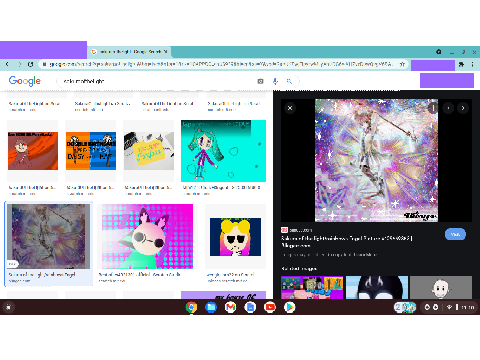
Task: Bookmark this page with the star icon
Action: (x=402, y=64)
